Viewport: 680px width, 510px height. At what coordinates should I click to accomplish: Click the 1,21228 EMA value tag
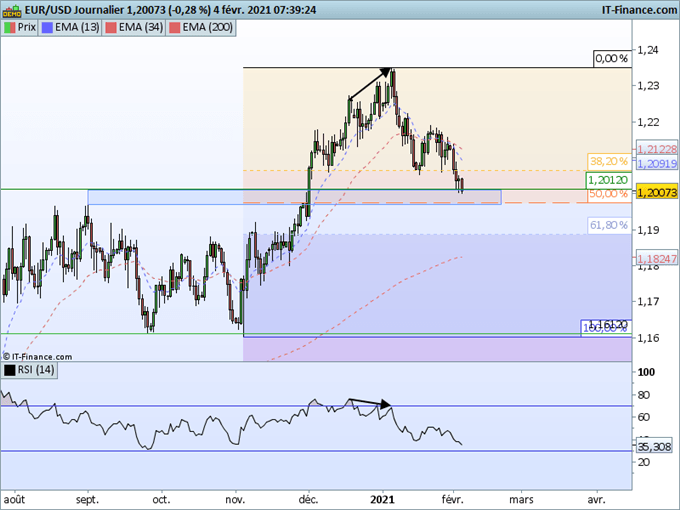point(657,149)
